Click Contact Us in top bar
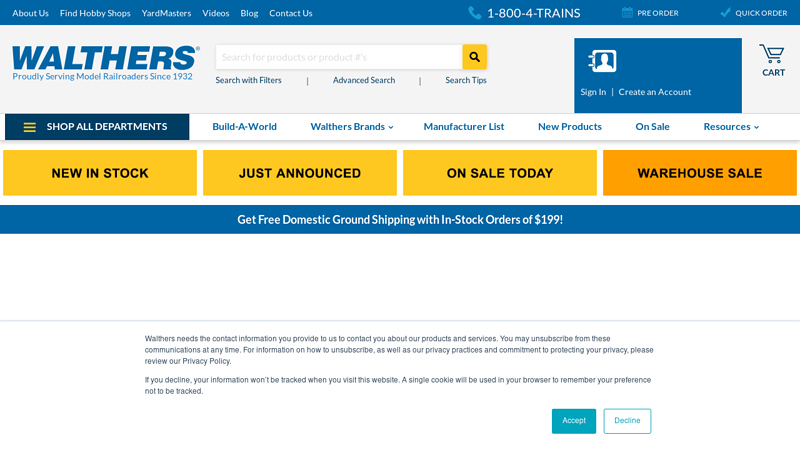The height and width of the screenshot is (450, 800). click(x=291, y=13)
